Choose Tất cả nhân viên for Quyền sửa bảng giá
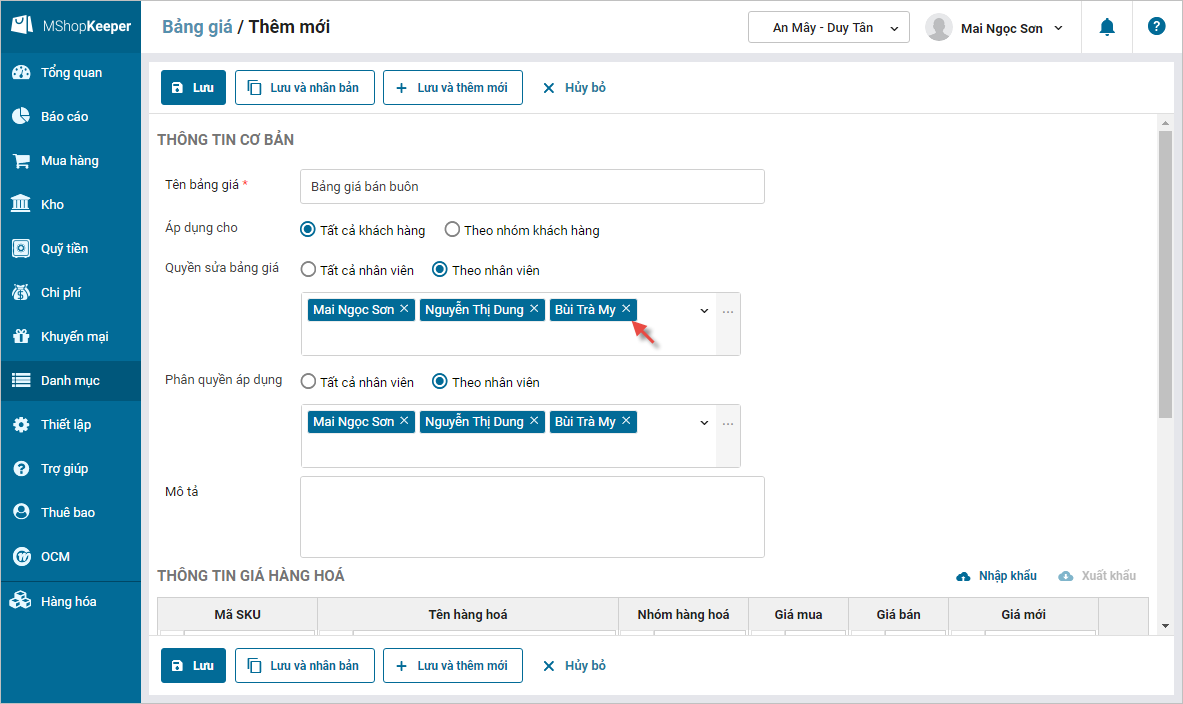This screenshot has width=1183, height=704. pyautogui.click(x=308, y=270)
